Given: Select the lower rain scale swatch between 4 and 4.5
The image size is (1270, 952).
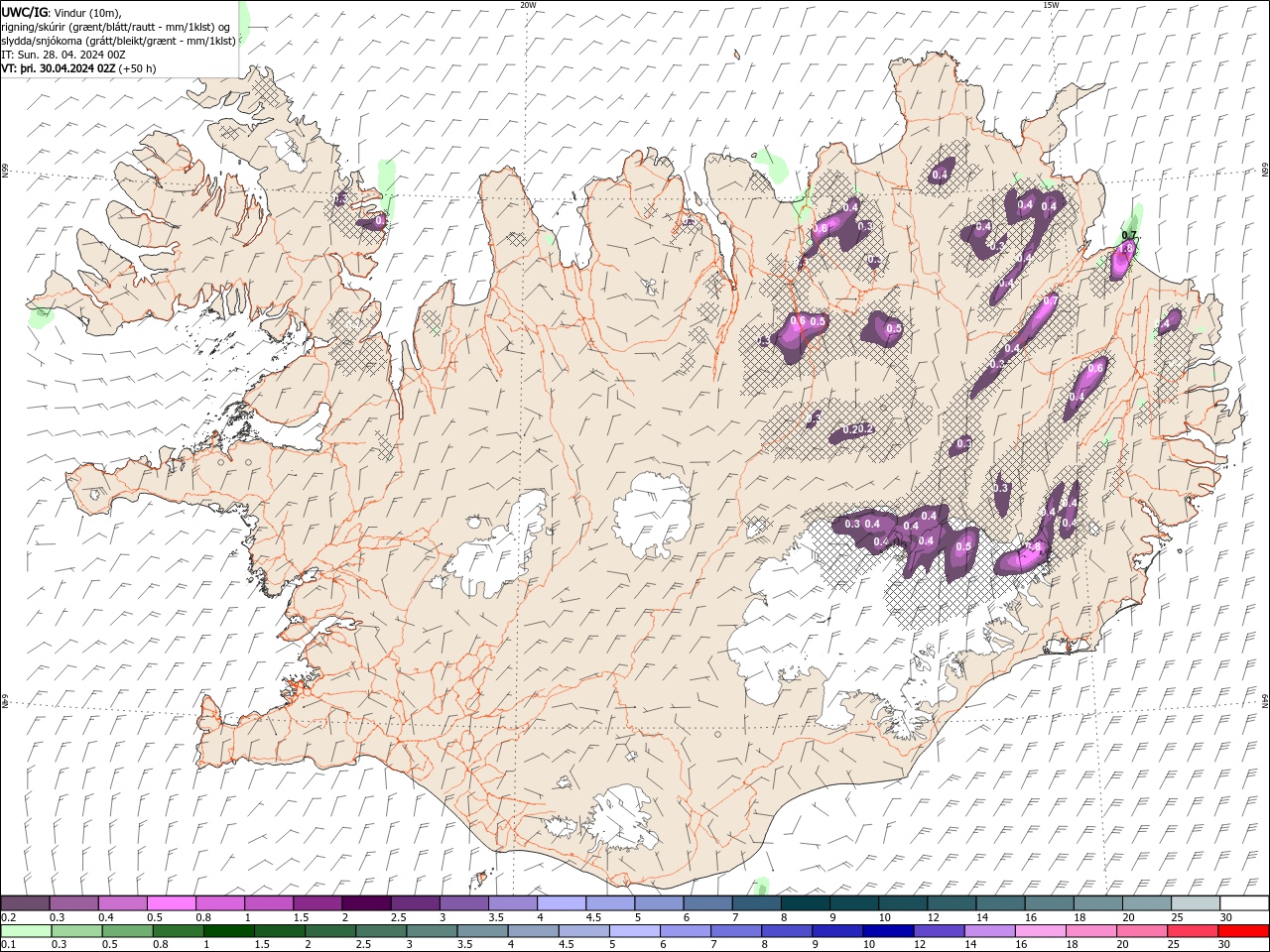Looking at the screenshot, I should [x=533, y=931].
